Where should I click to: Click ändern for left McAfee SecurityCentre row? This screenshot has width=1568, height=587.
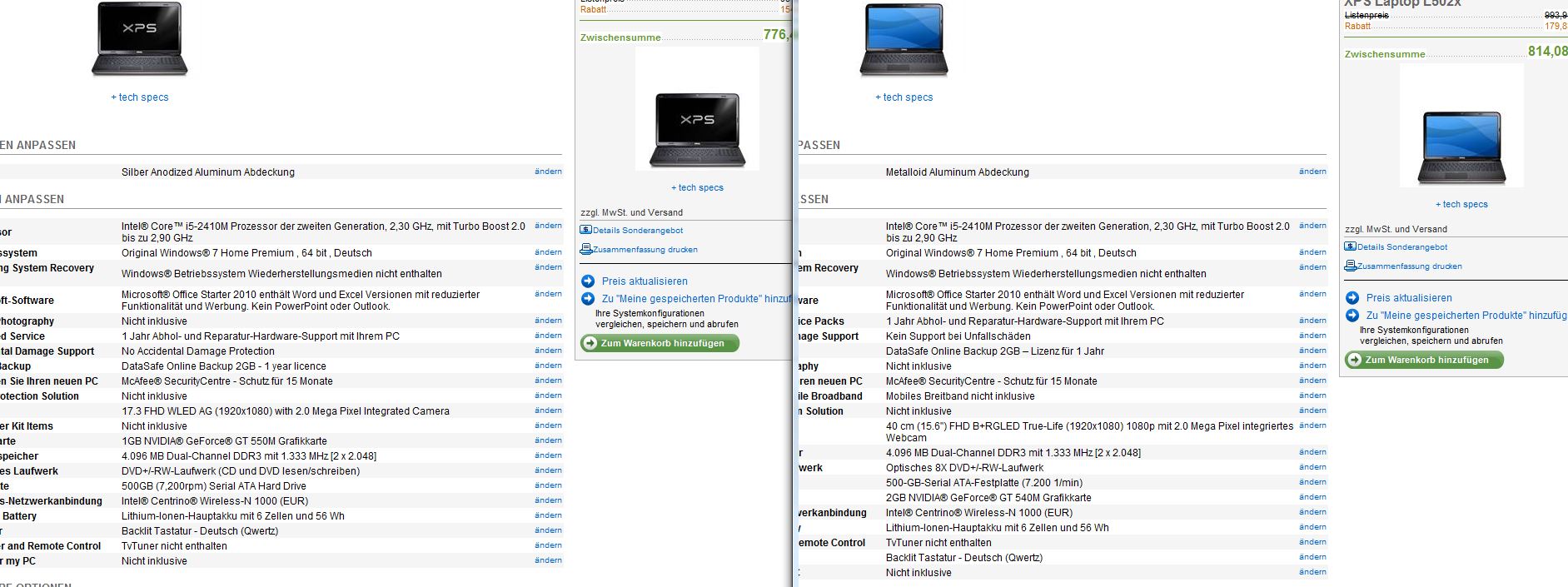(x=548, y=381)
